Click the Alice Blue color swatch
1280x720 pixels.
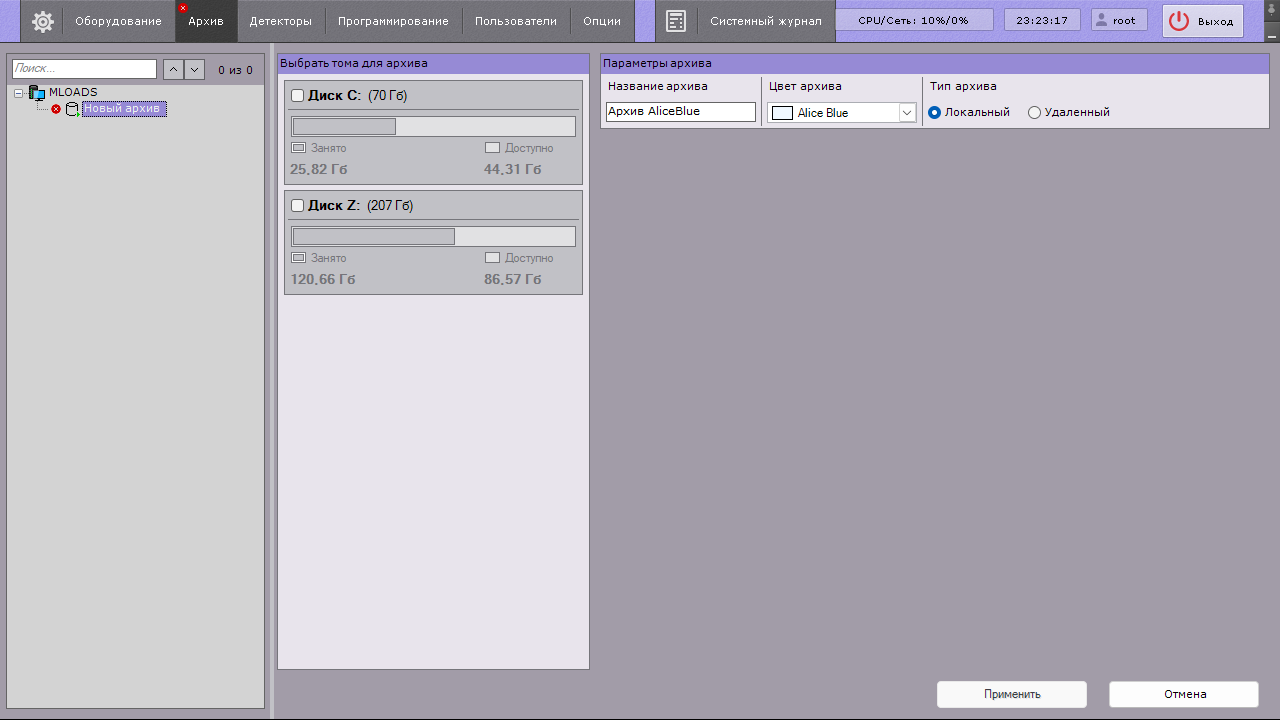[x=782, y=113]
